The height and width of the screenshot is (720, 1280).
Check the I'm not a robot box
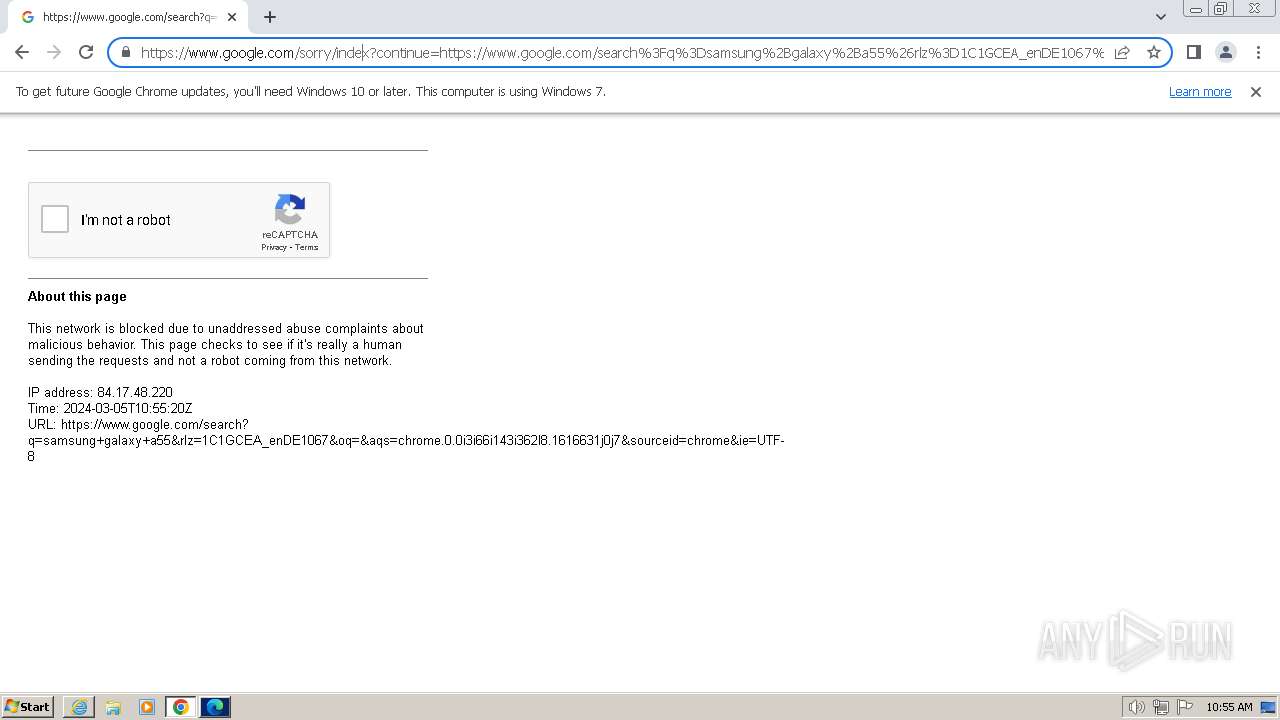pyautogui.click(x=55, y=219)
